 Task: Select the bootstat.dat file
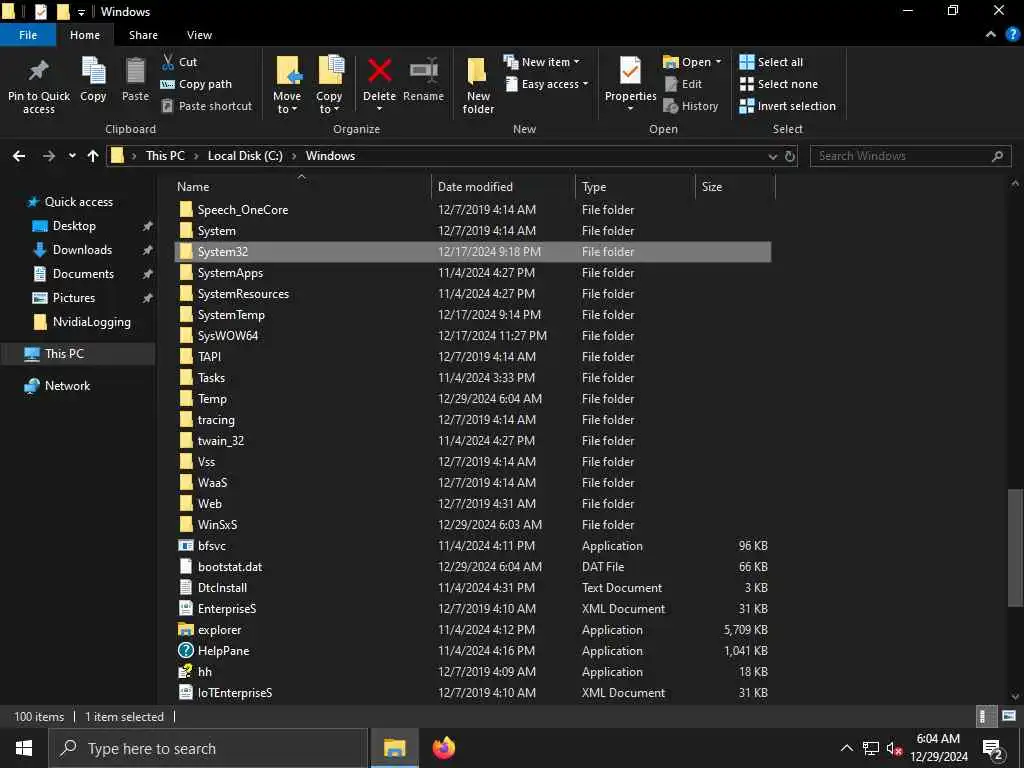click(x=473, y=567)
